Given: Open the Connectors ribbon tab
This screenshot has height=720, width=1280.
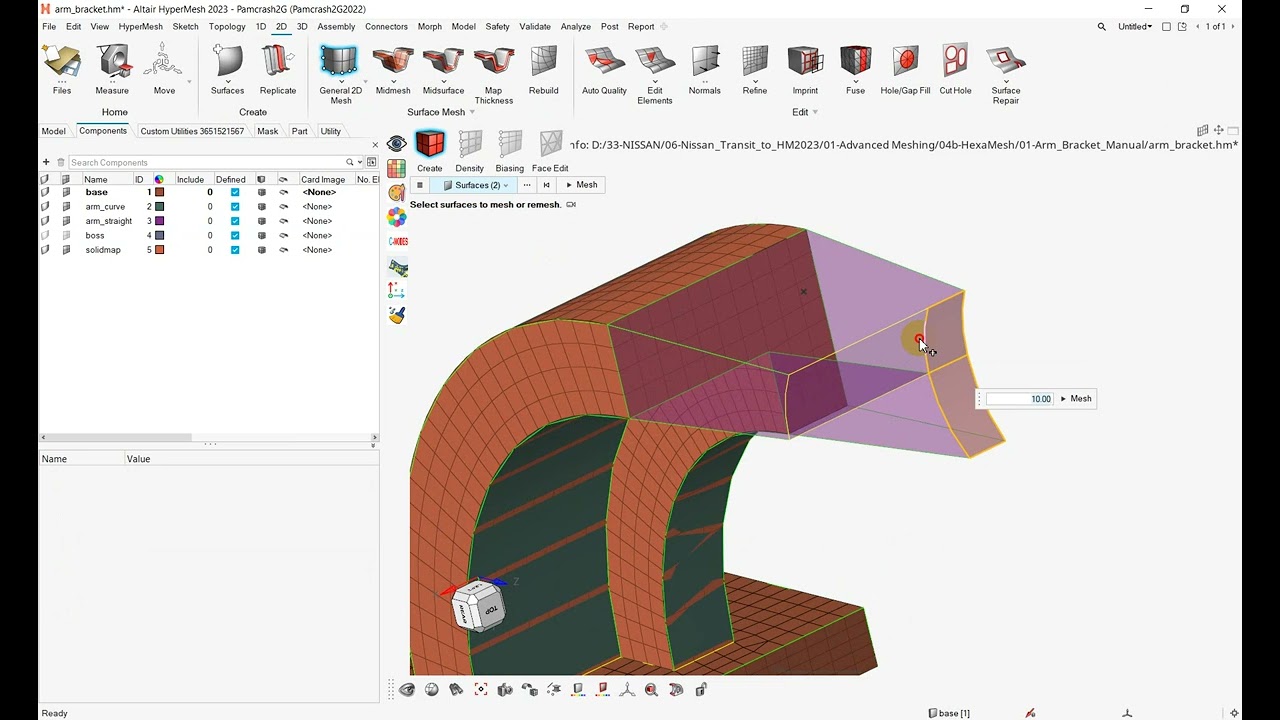Looking at the screenshot, I should [x=386, y=27].
